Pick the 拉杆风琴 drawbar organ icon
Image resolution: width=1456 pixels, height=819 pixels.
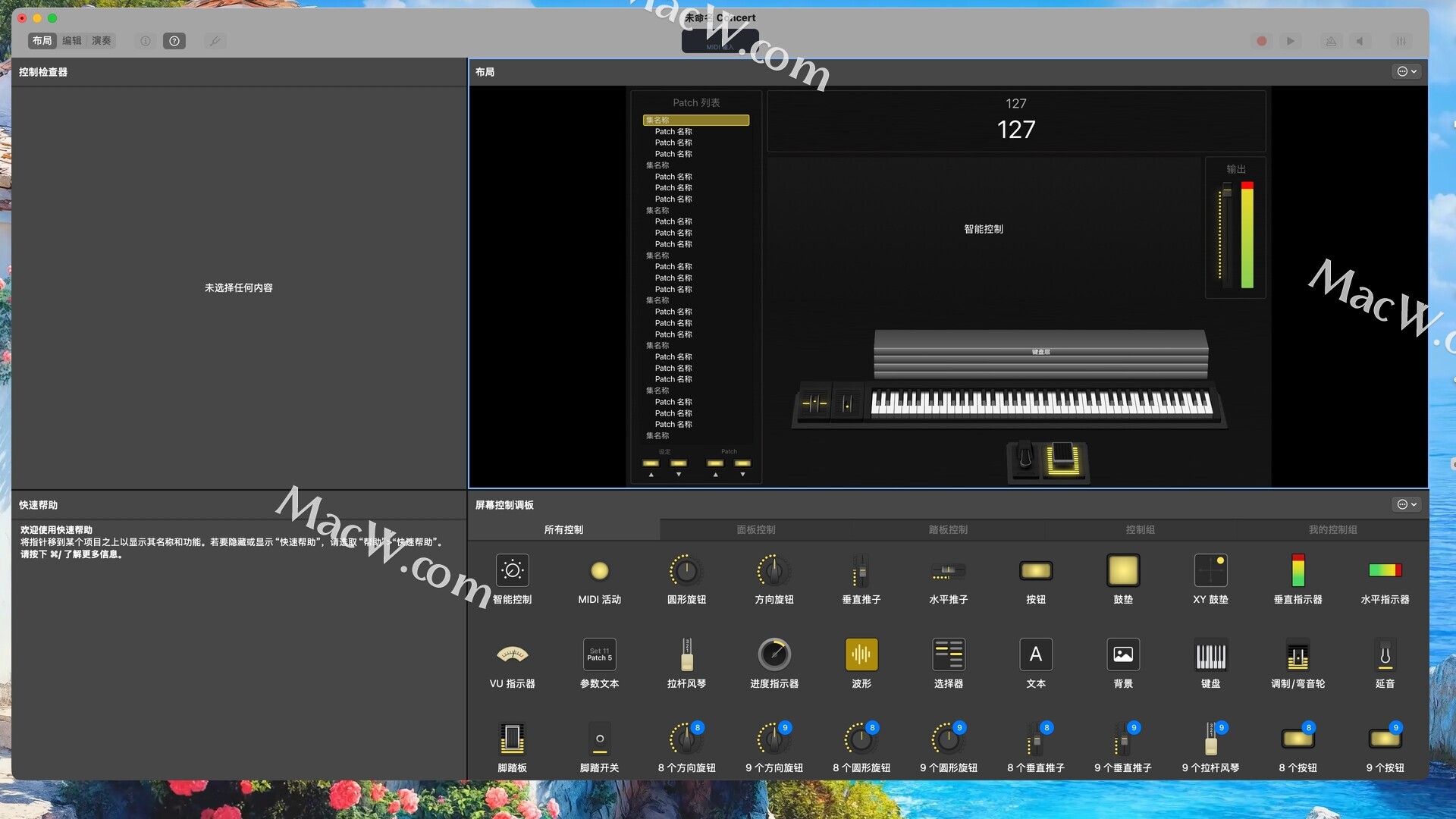pyautogui.click(x=686, y=654)
